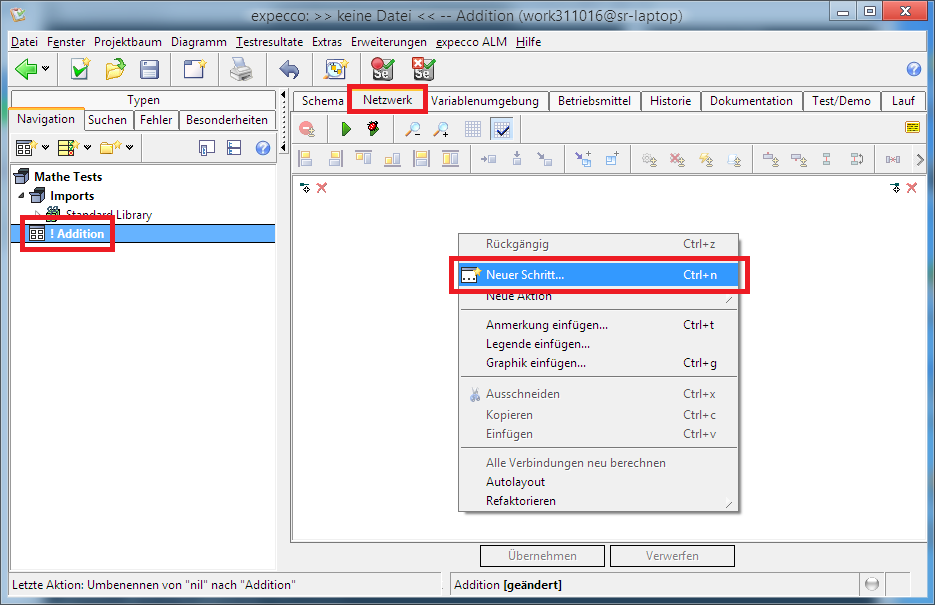The image size is (935, 605).
Task: Open the new folder dropdown in navigation toolbar
Action: pos(130,148)
